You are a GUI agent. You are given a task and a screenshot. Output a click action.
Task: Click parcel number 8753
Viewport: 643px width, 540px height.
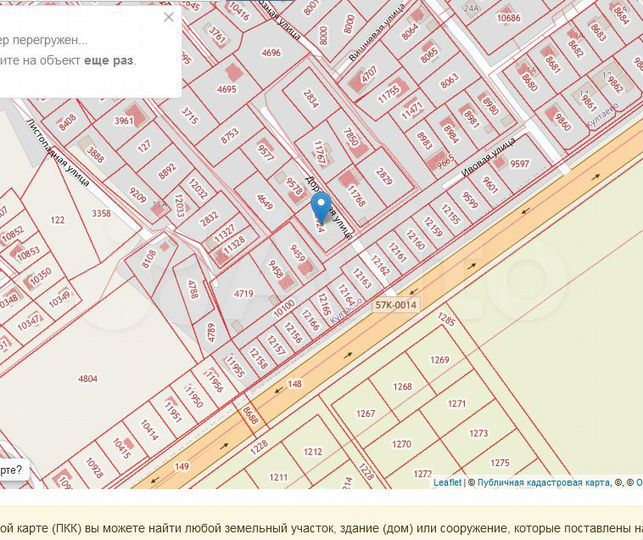tap(230, 136)
